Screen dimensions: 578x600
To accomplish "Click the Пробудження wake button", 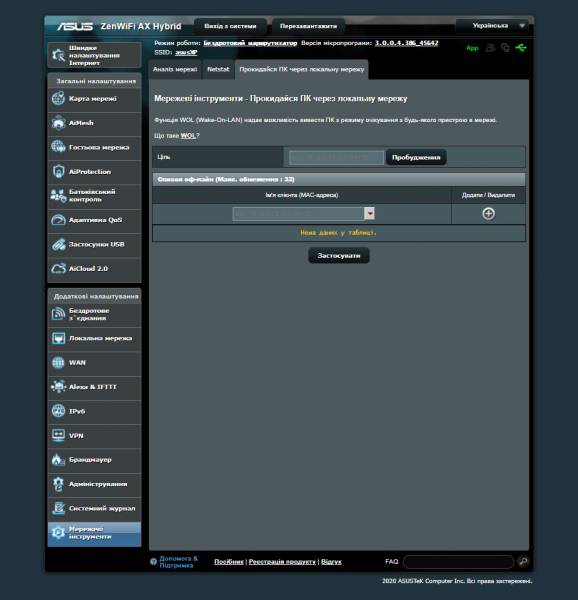I will 416,157.
